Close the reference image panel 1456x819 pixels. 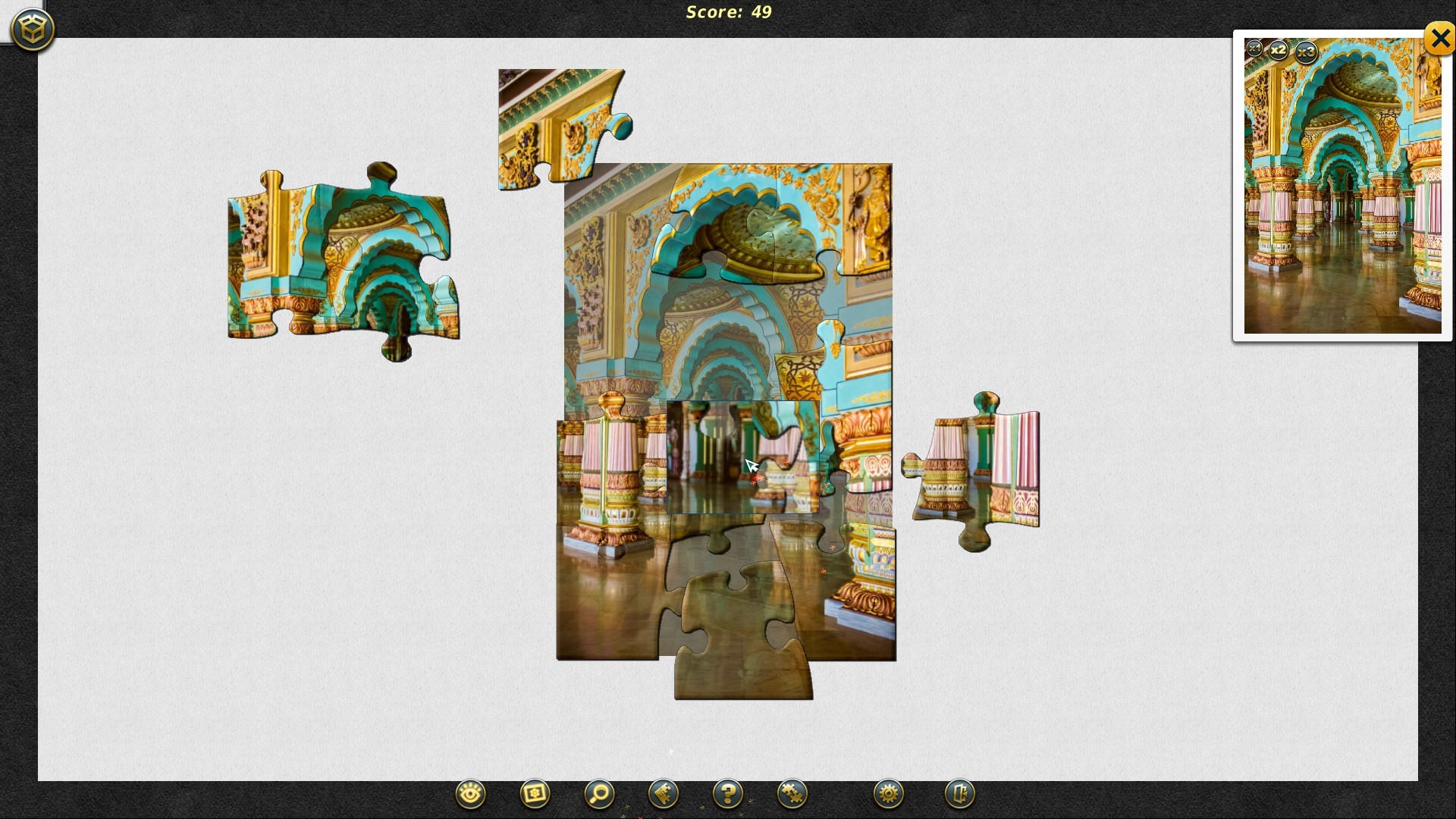(1439, 38)
